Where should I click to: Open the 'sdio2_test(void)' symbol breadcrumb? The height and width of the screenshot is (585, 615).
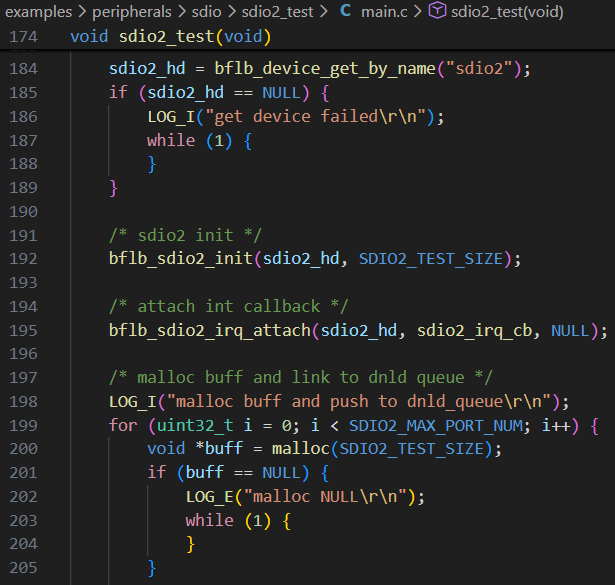point(508,12)
